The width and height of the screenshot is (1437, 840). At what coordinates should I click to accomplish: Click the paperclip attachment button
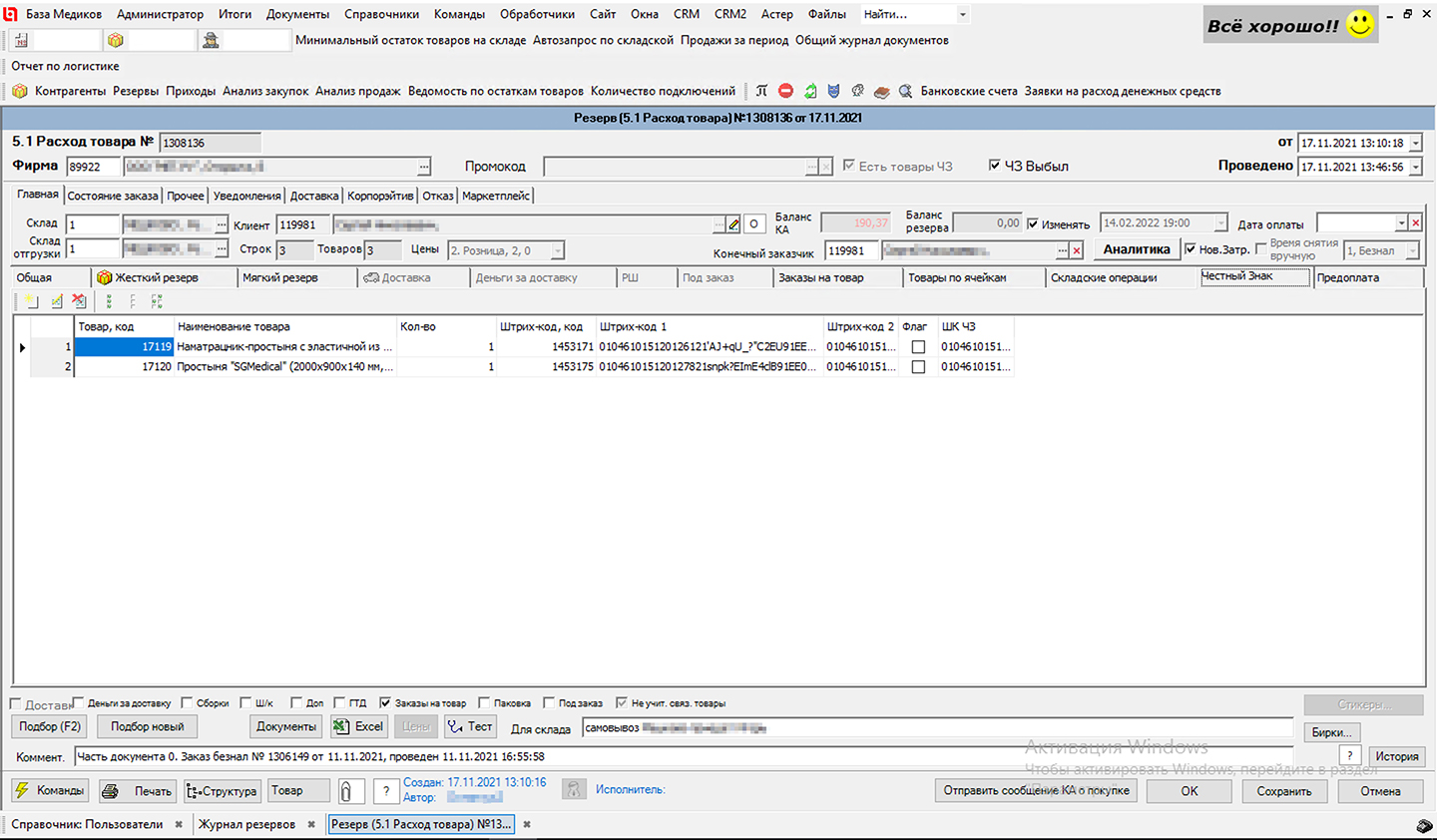pos(346,791)
